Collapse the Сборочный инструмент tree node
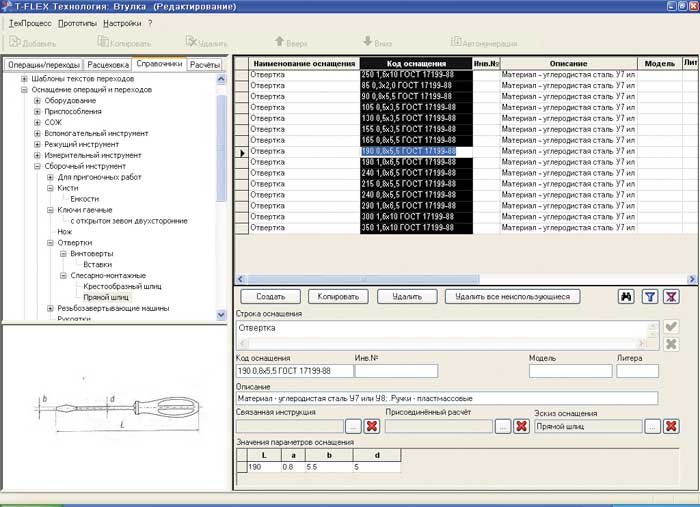The height and width of the screenshot is (507, 700). (37, 167)
